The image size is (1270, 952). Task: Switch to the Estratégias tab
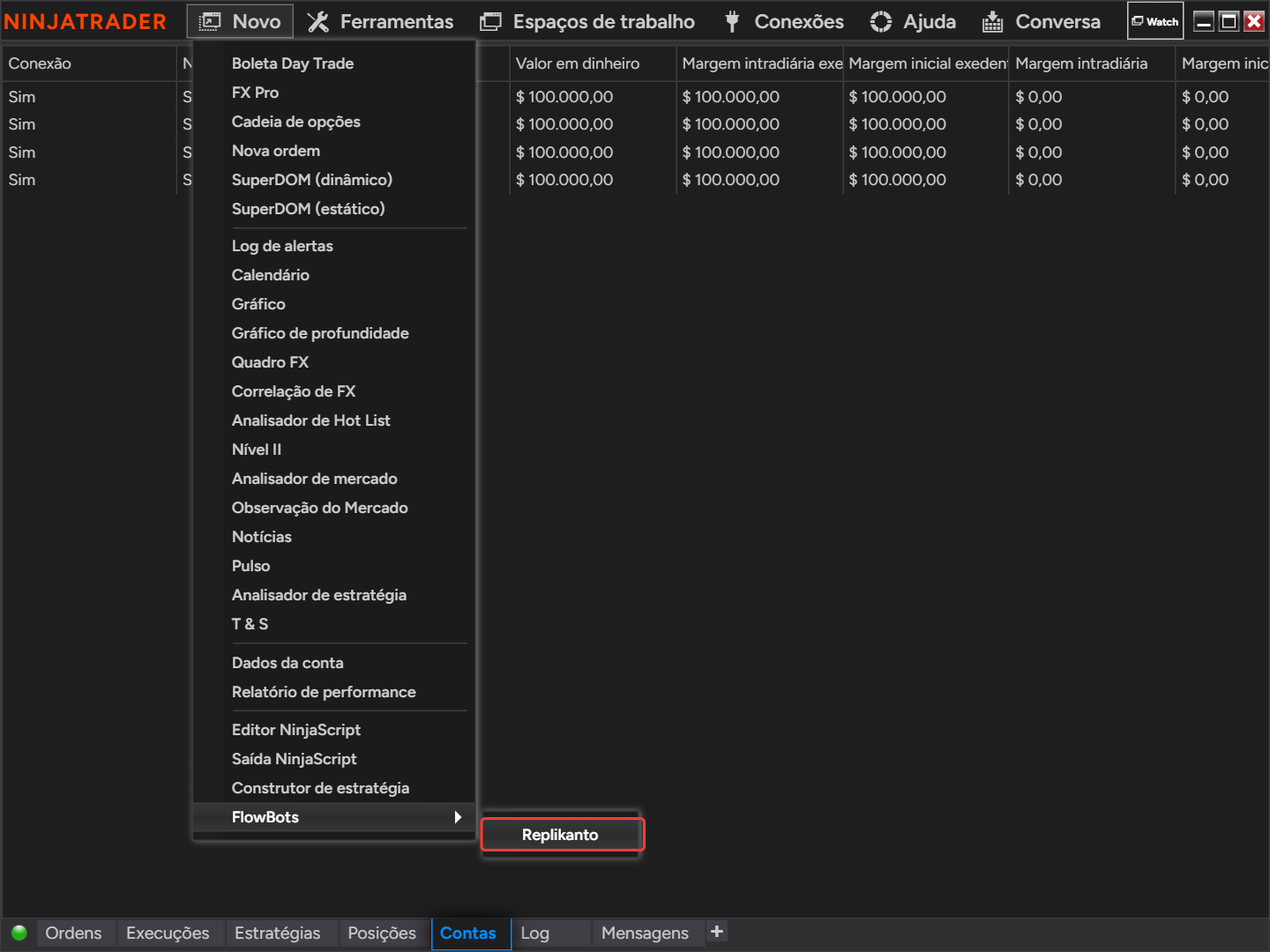(x=278, y=933)
